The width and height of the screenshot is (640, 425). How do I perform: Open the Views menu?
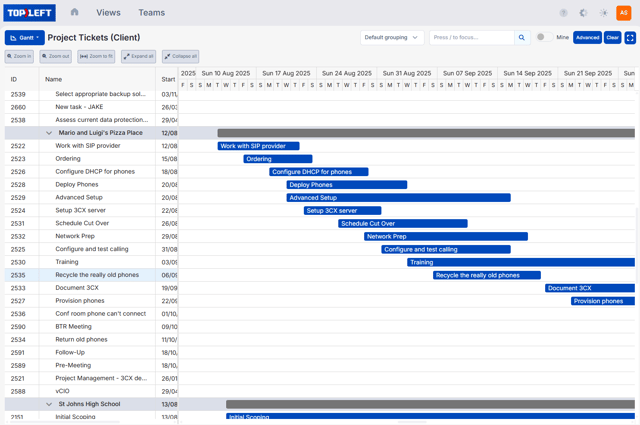[109, 13]
